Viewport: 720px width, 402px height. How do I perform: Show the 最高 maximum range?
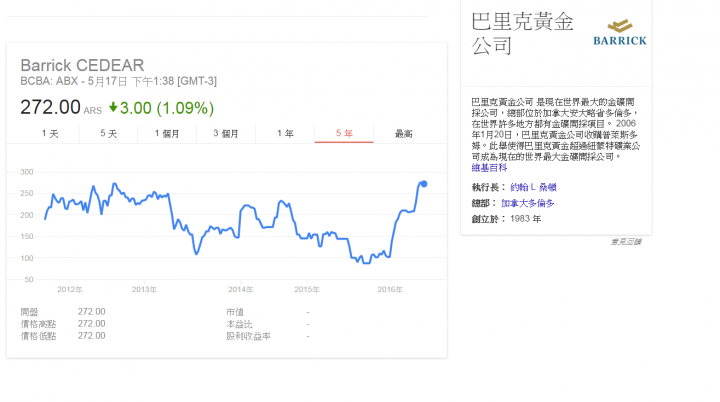(x=403, y=133)
